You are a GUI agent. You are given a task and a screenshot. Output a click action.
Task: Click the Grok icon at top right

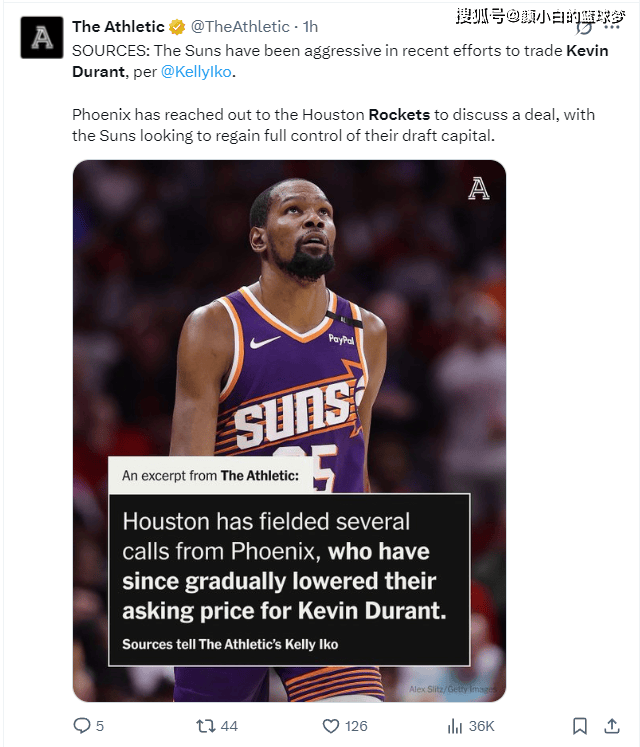coord(581,27)
